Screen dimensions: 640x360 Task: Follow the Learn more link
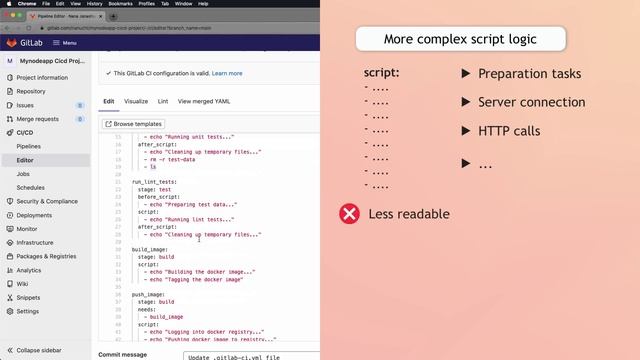(227, 73)
